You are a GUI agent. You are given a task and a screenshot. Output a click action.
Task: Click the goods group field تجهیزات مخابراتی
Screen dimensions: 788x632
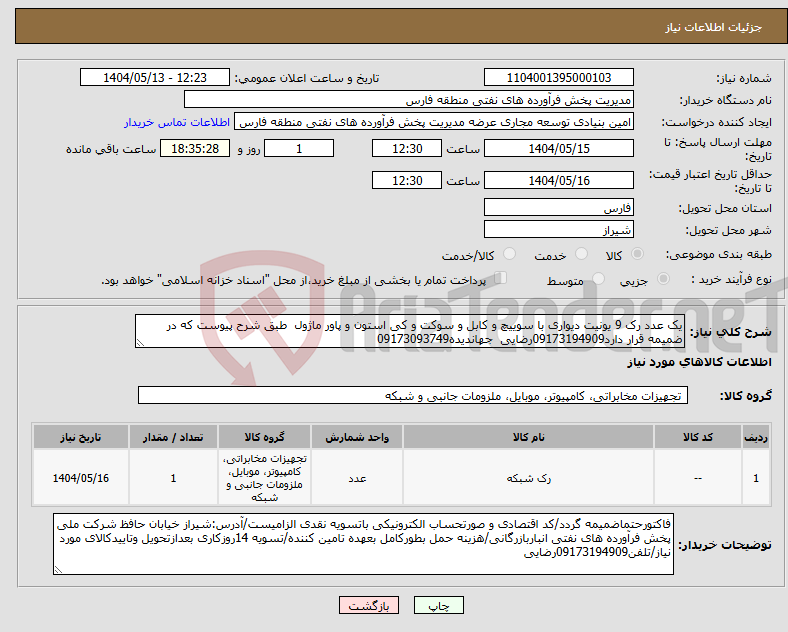[413, 395]
